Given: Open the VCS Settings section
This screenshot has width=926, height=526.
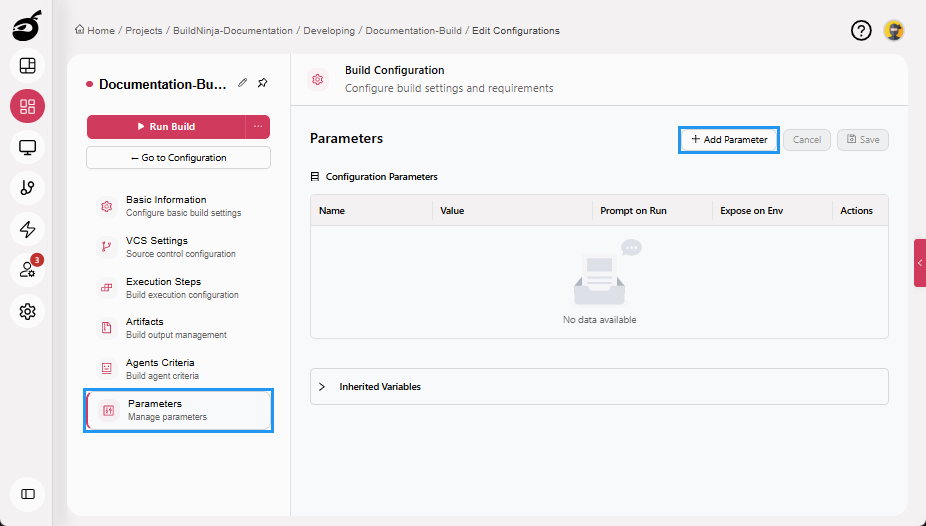Looking at the screenshot, I should pyautogui.click(x=178, y=247).
